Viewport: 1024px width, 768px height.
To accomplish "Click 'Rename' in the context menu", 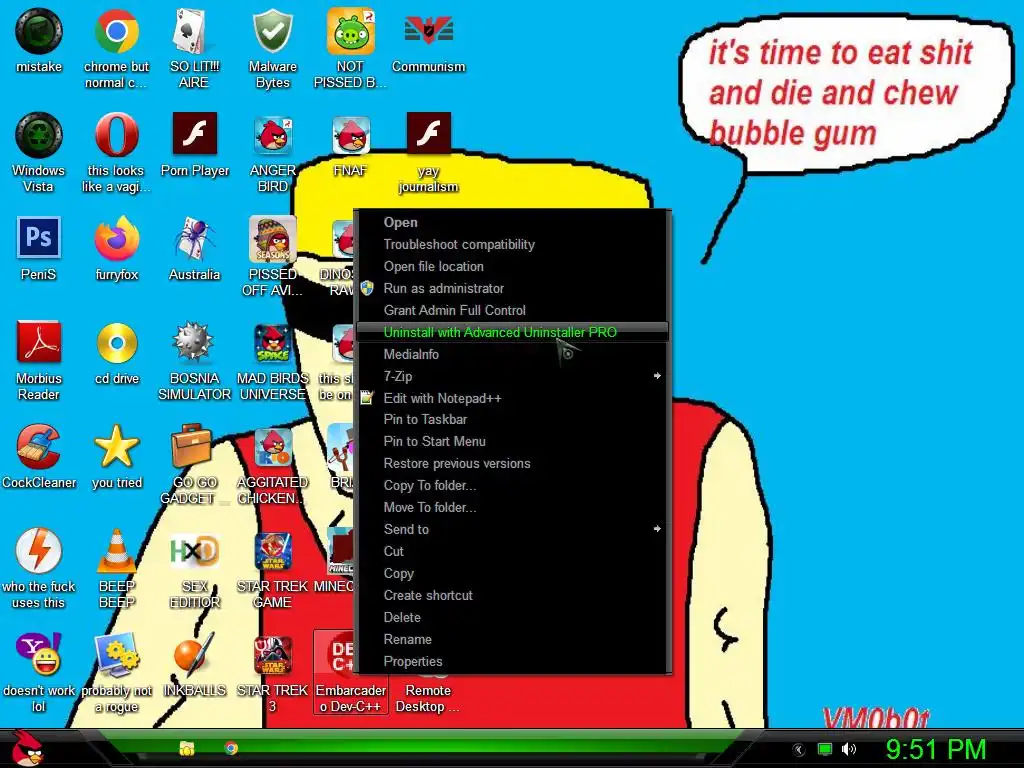I will tap(513, 639).
